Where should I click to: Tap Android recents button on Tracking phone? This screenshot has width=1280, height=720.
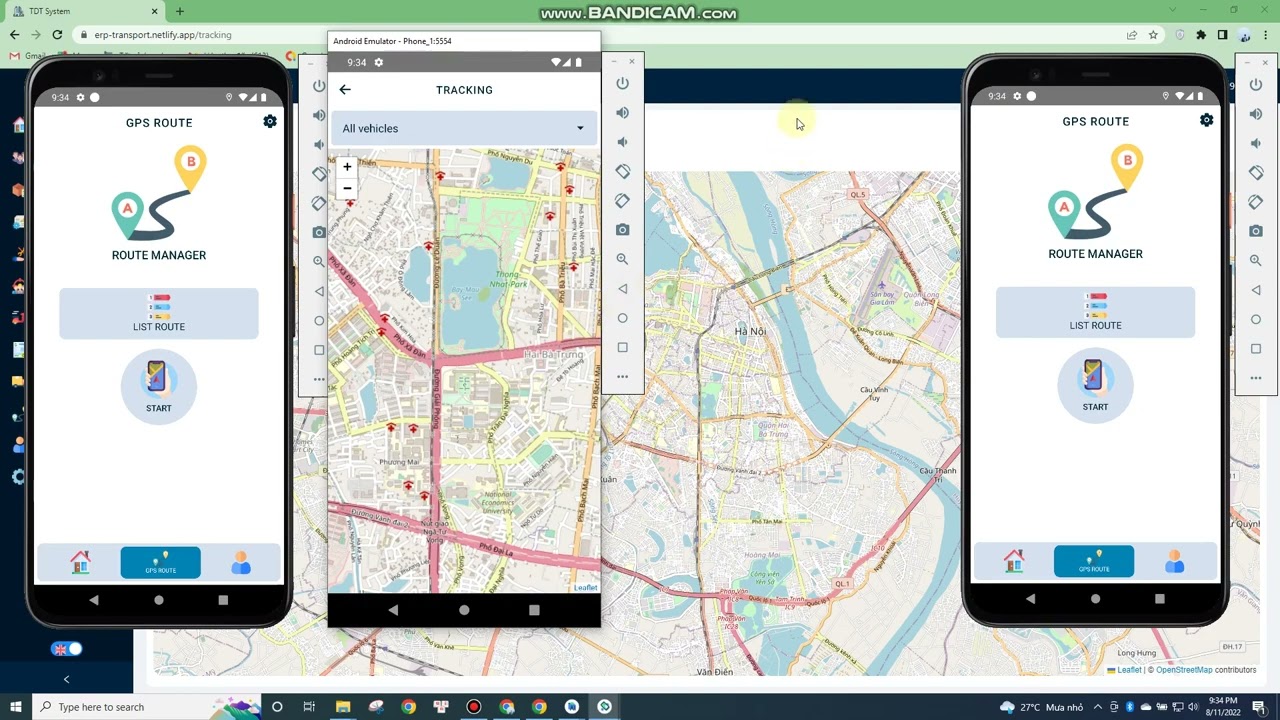tap(534, 610)
